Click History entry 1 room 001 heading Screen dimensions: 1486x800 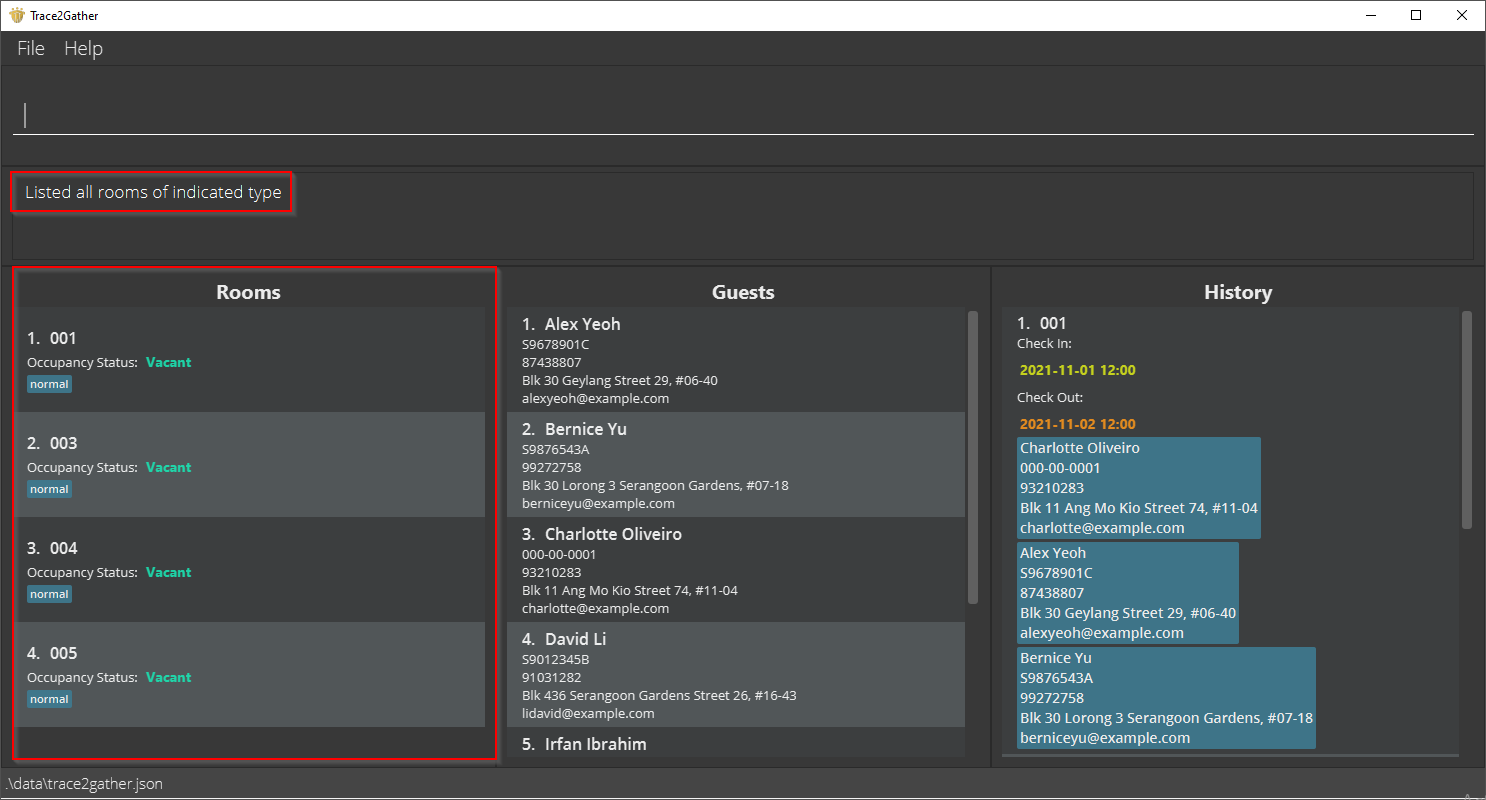(x=1041, y=323)
